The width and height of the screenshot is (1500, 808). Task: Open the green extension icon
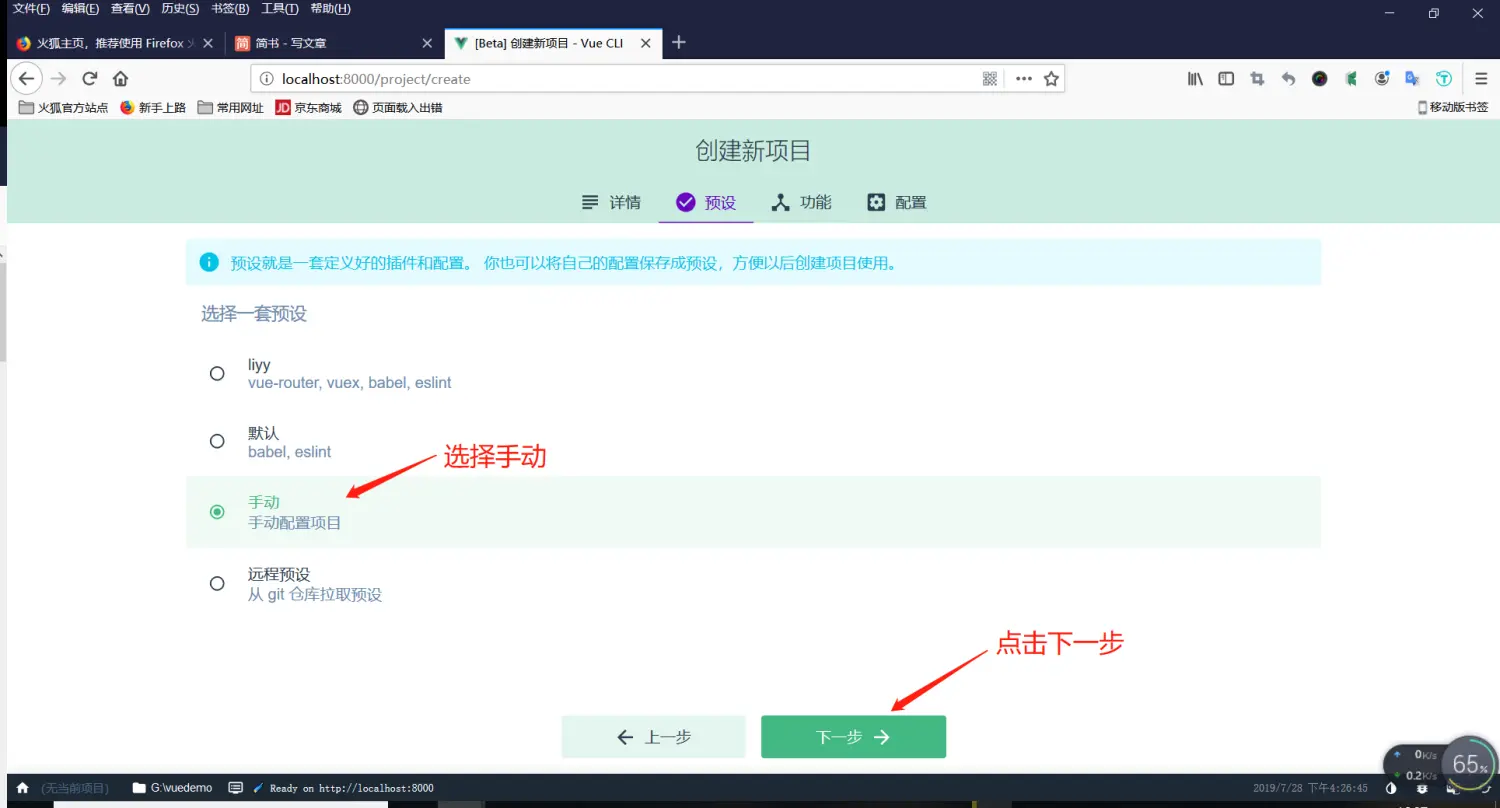coord(1351,79)
